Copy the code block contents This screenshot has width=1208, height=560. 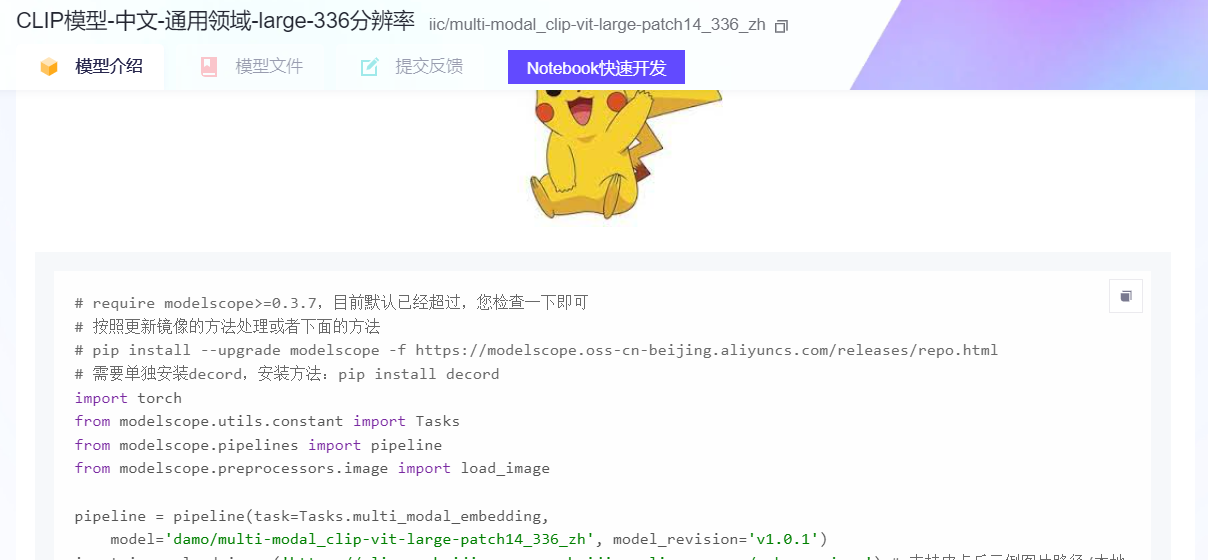click(x=1126, y=296)
